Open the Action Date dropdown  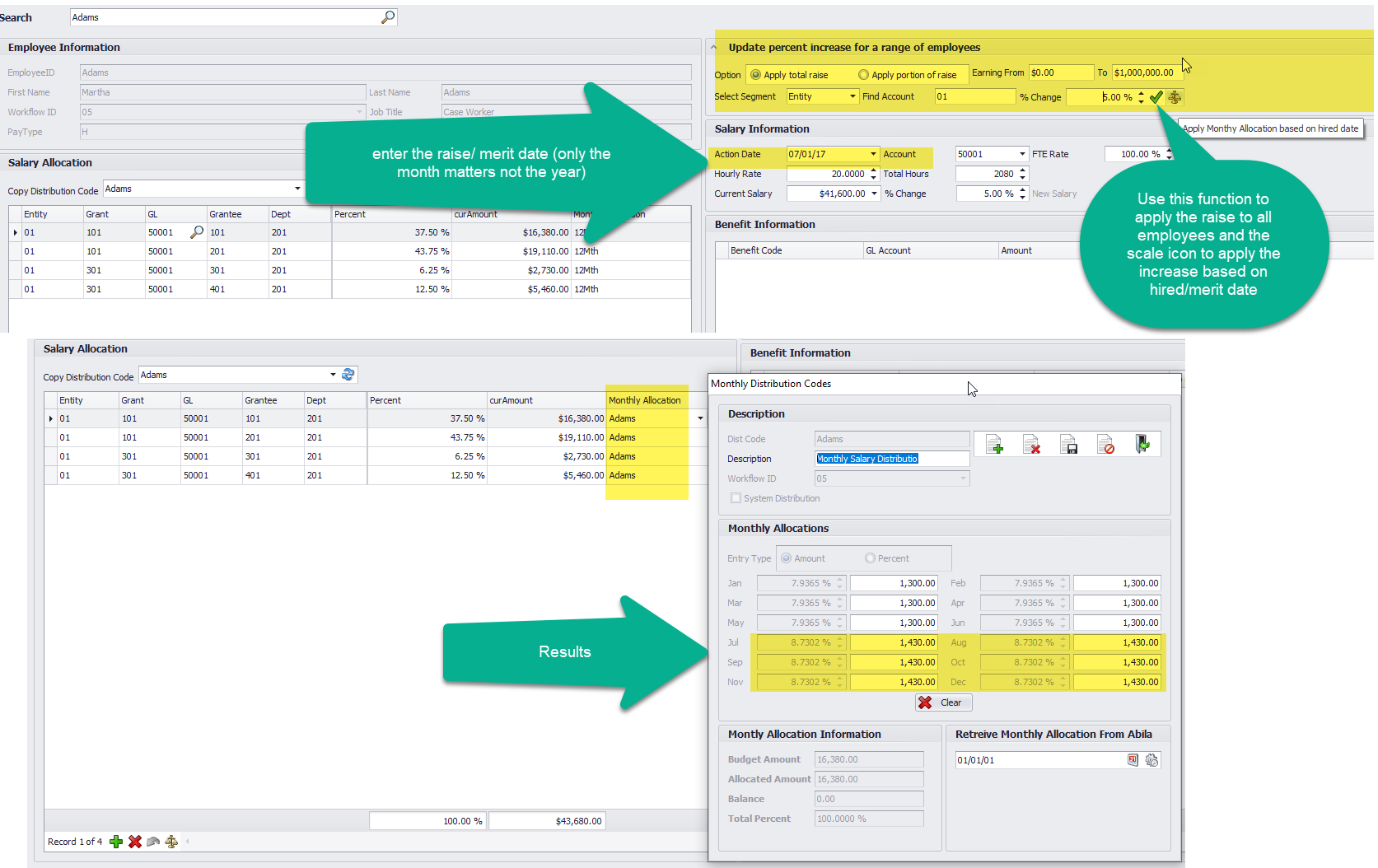point(873,154)
